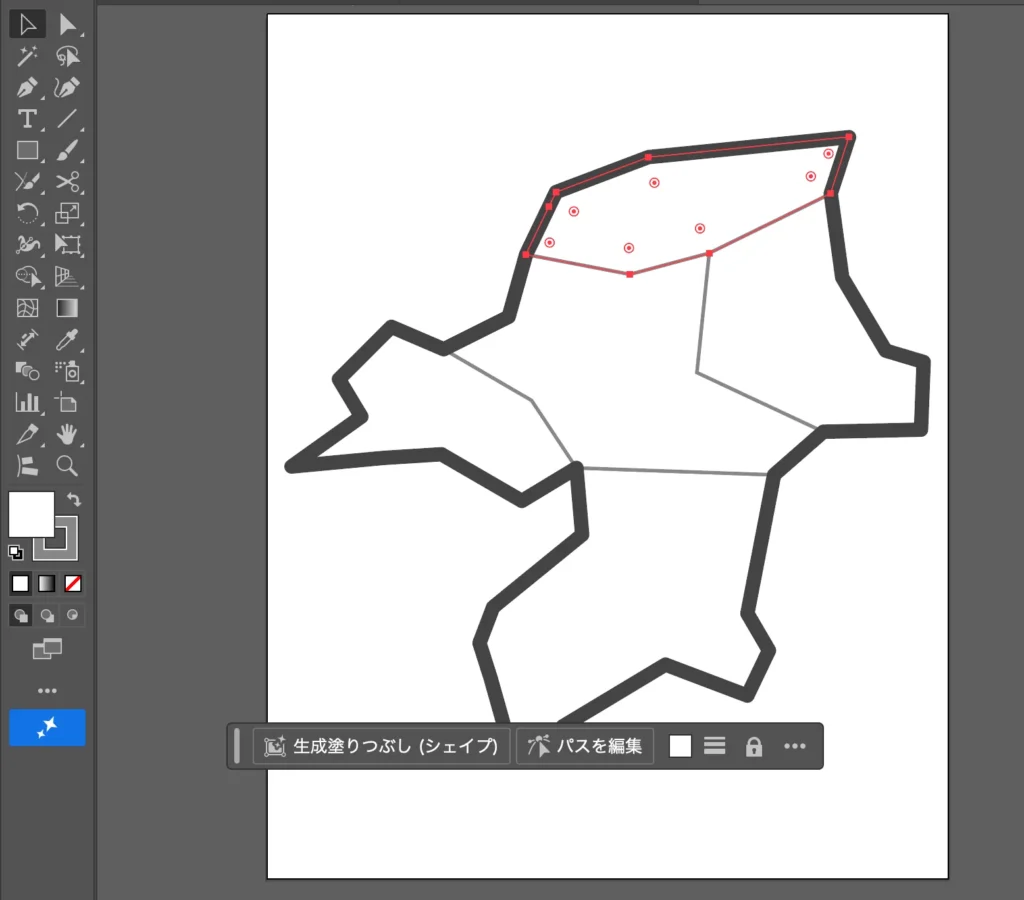Click 生成塗りつぶし (シェイプ) button
The image size is (1024, 900).
pos(381,747)
